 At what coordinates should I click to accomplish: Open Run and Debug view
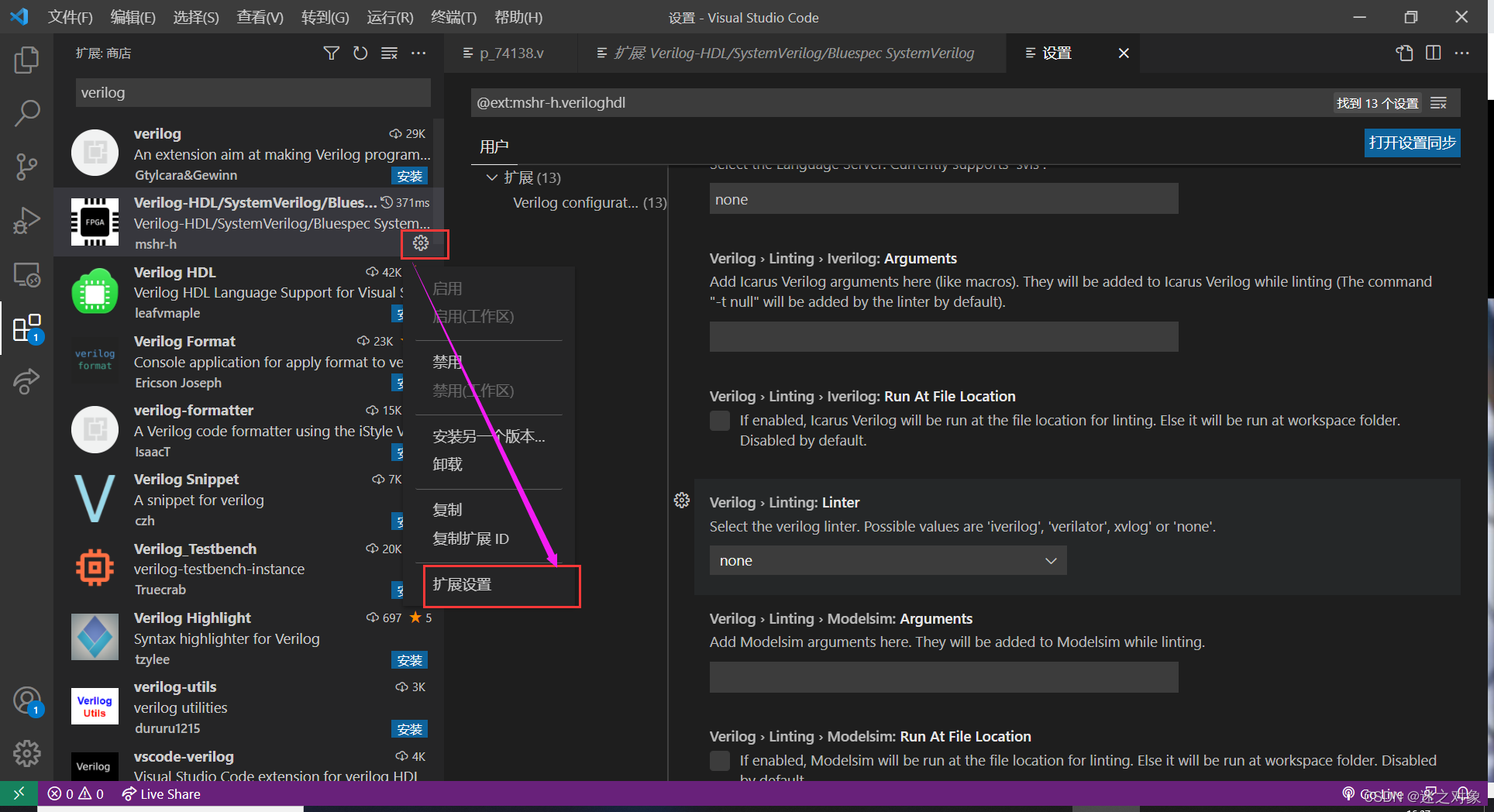pos(26,221)
